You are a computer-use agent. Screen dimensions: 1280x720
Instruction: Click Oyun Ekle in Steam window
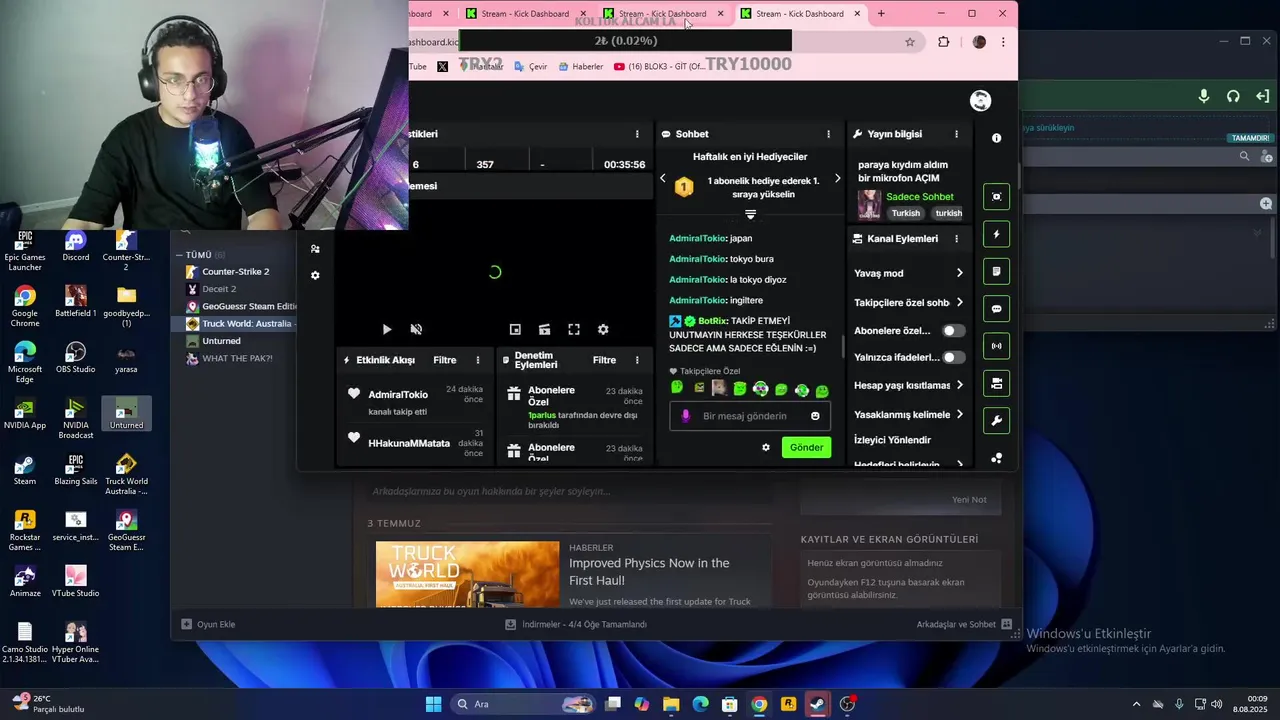click(x=208, y=624)
